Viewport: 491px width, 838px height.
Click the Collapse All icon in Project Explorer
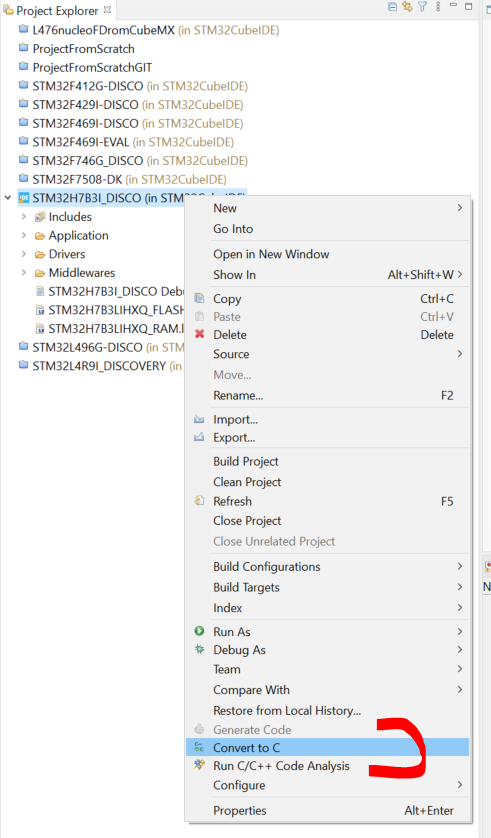(392, 6)
